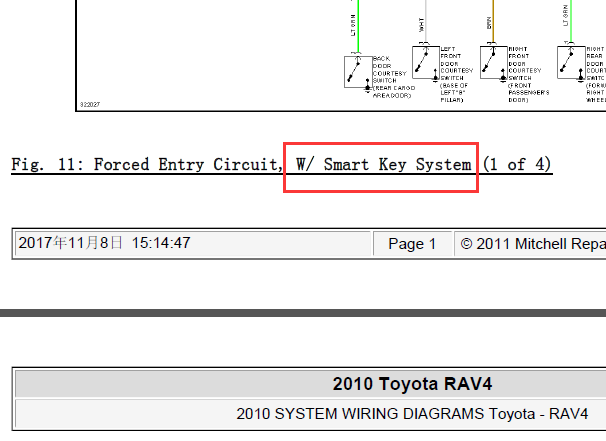
Task: Click the Right Front Door Courtesy Switch label
Action: (528, 74)
